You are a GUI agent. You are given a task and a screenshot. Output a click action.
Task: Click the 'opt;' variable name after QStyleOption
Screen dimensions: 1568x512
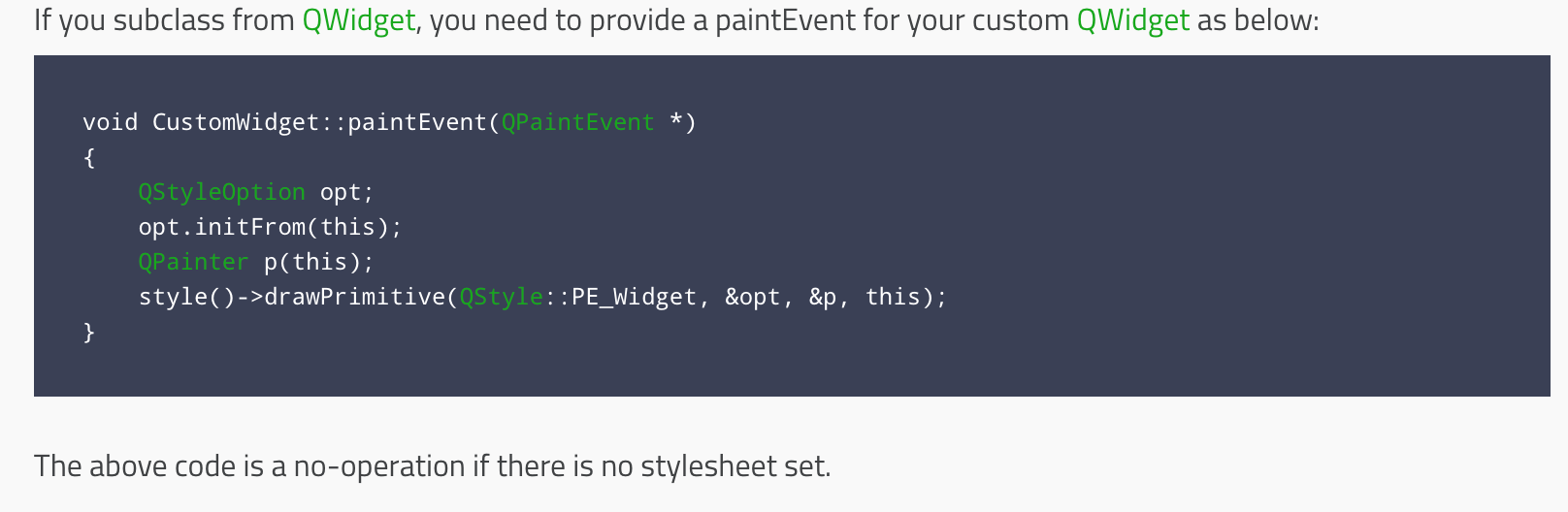(x=346, y=192)
